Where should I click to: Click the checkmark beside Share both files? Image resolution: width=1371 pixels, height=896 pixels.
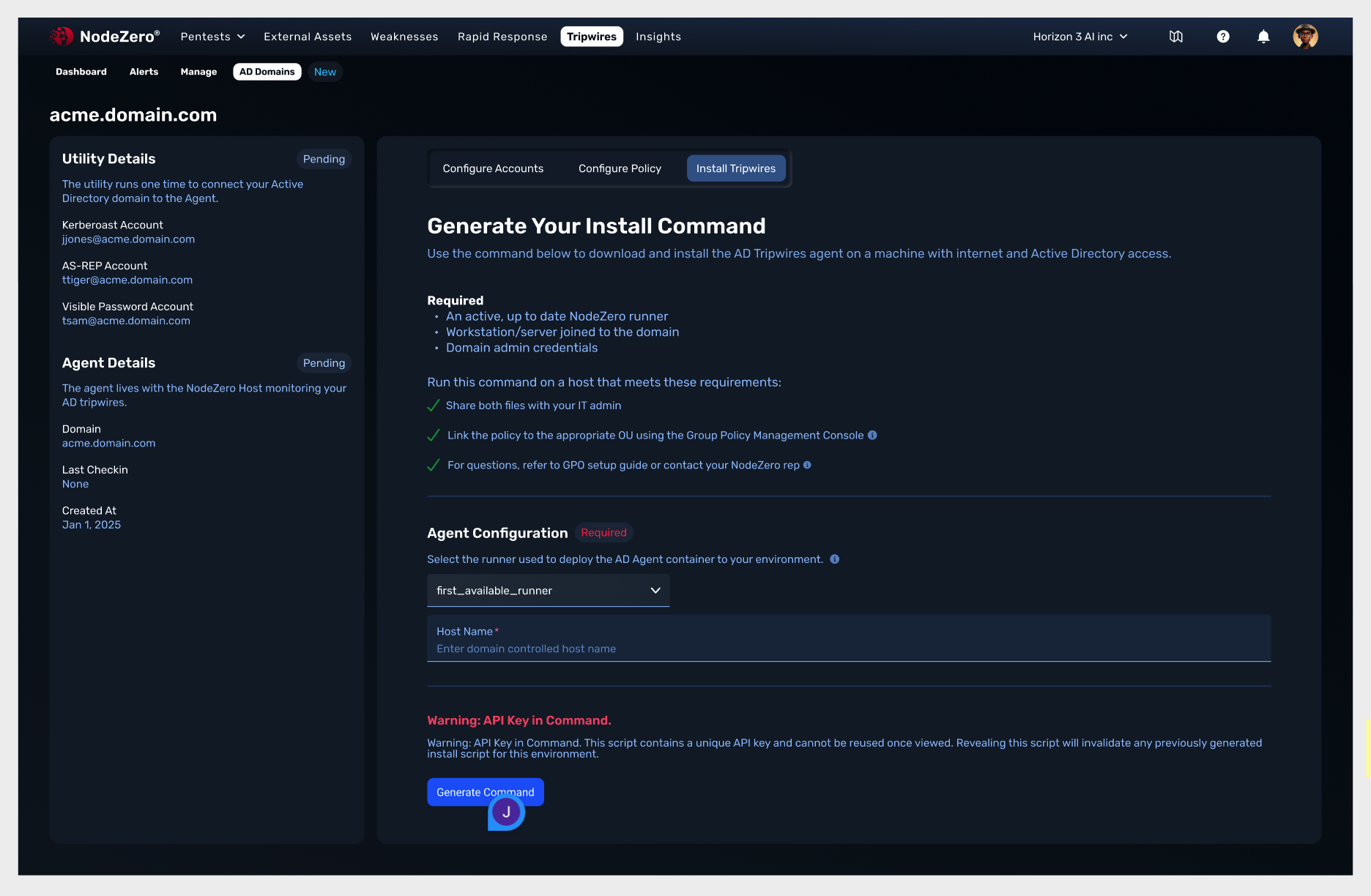[434, 406]
